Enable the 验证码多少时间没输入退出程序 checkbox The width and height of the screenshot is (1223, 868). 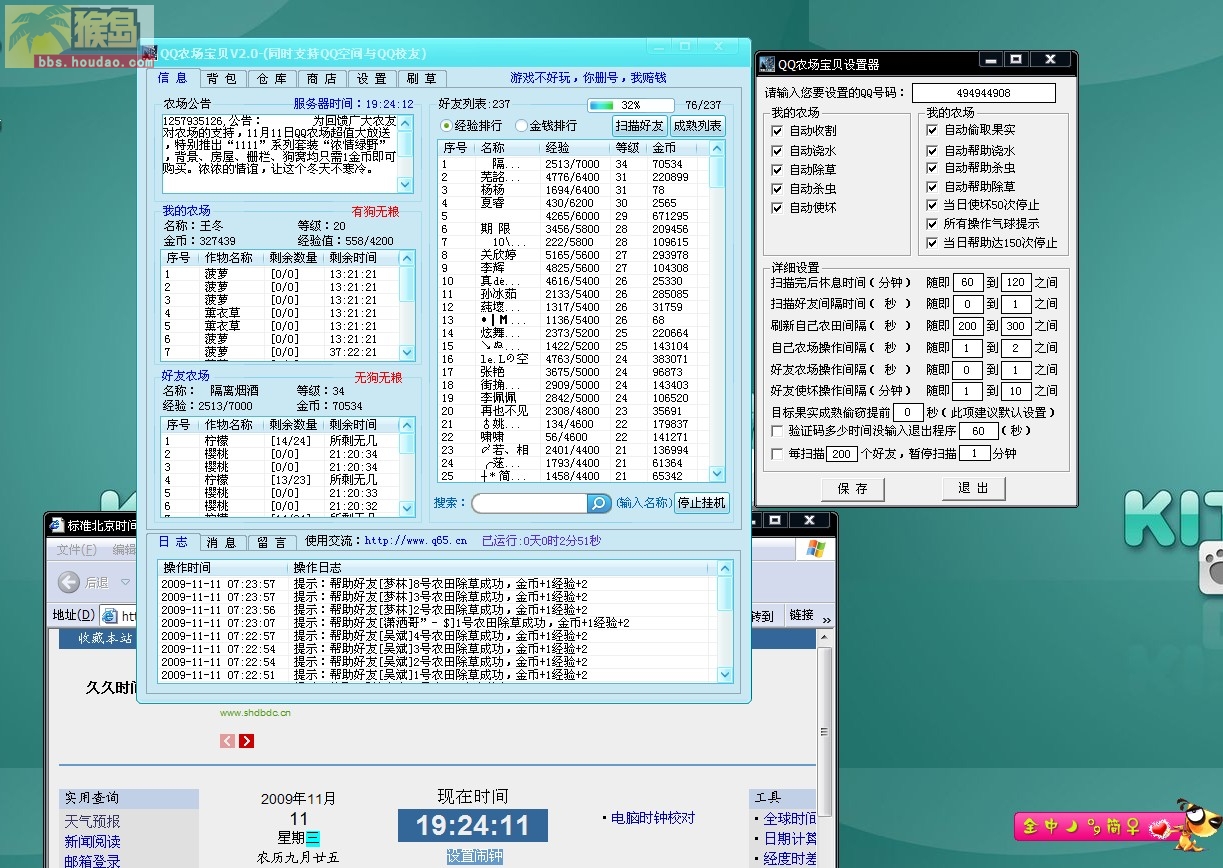pyautogui.click(x=777, y=431)
